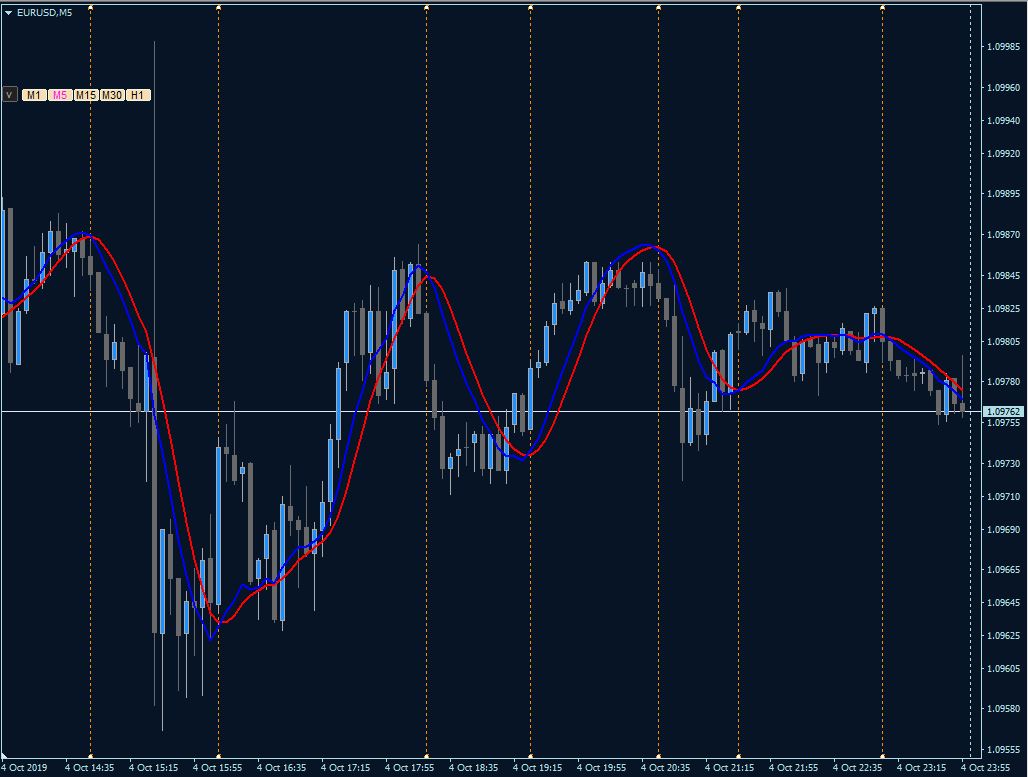Click top handle of the 21:15 dashed line

(x=738, y=7)
